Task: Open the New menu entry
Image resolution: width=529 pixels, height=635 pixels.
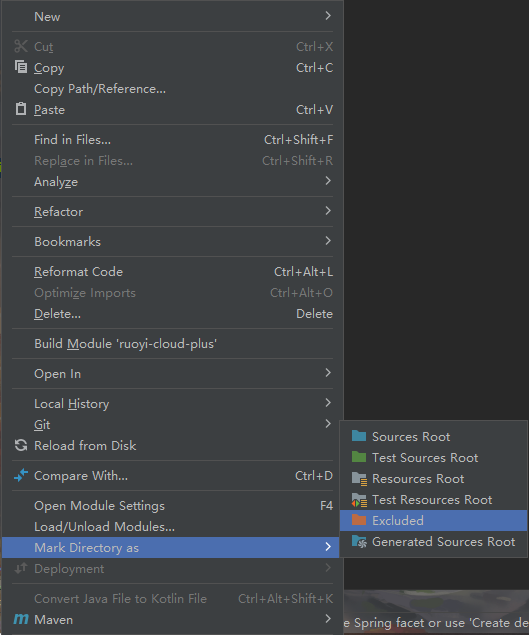Action: point(173,17)
